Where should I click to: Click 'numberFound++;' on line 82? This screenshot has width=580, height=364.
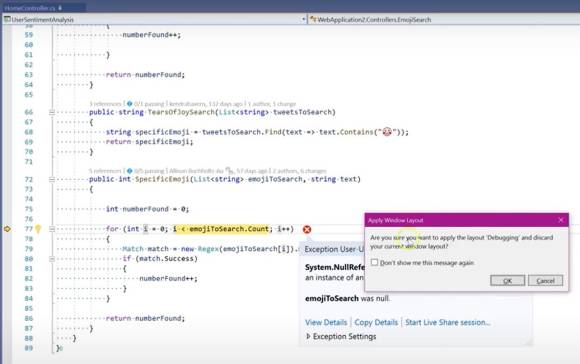[x=168, y=278]
